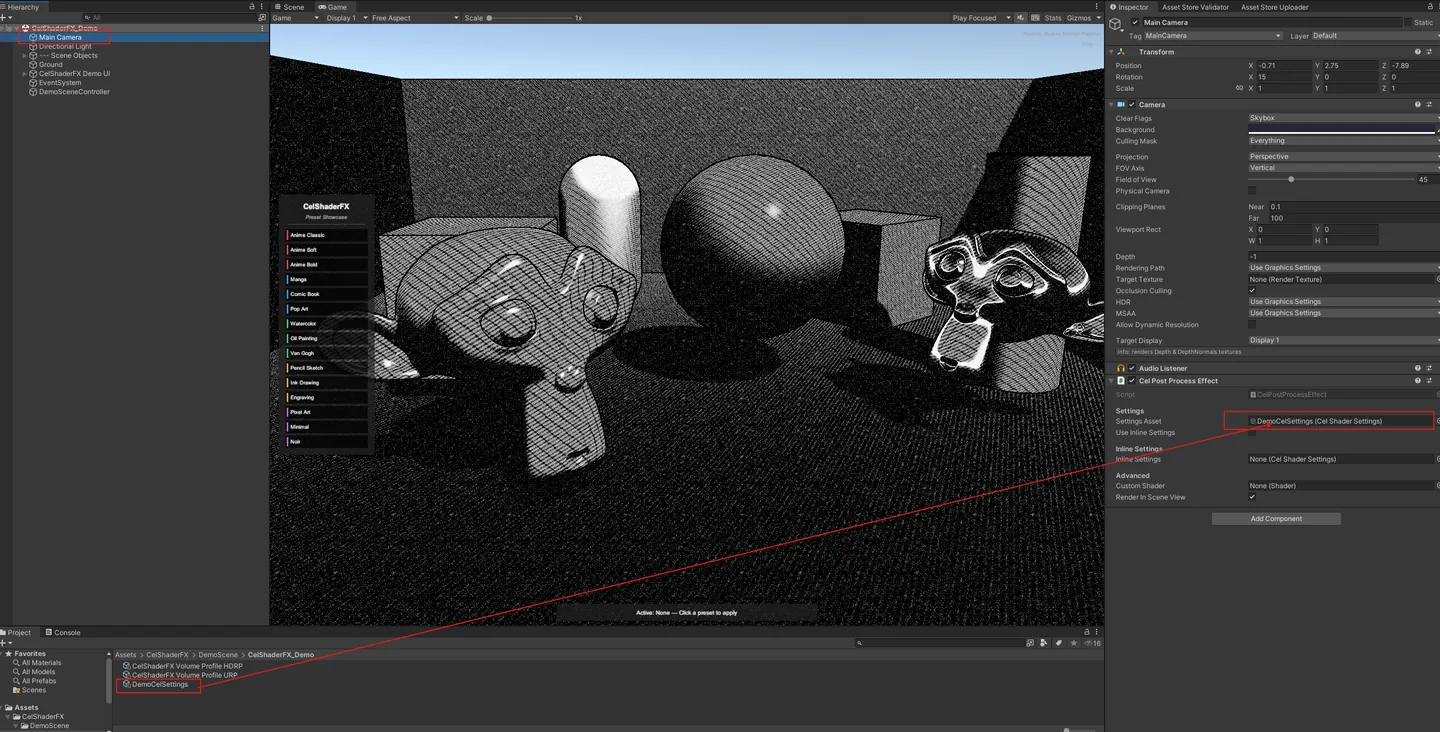1440x732 pixels.
Task: Open the Asset Store Validator tab
Action: (x=1194, y=7)
